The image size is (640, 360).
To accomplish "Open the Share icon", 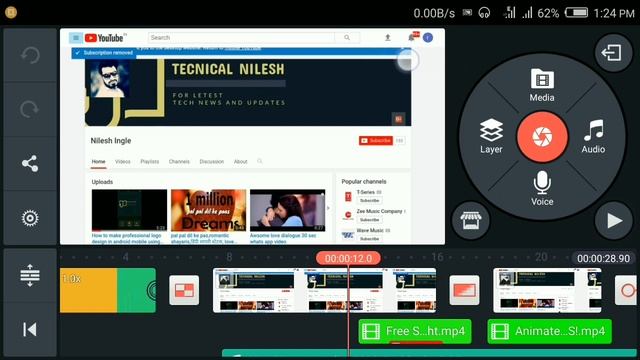I will pos(30,163).
